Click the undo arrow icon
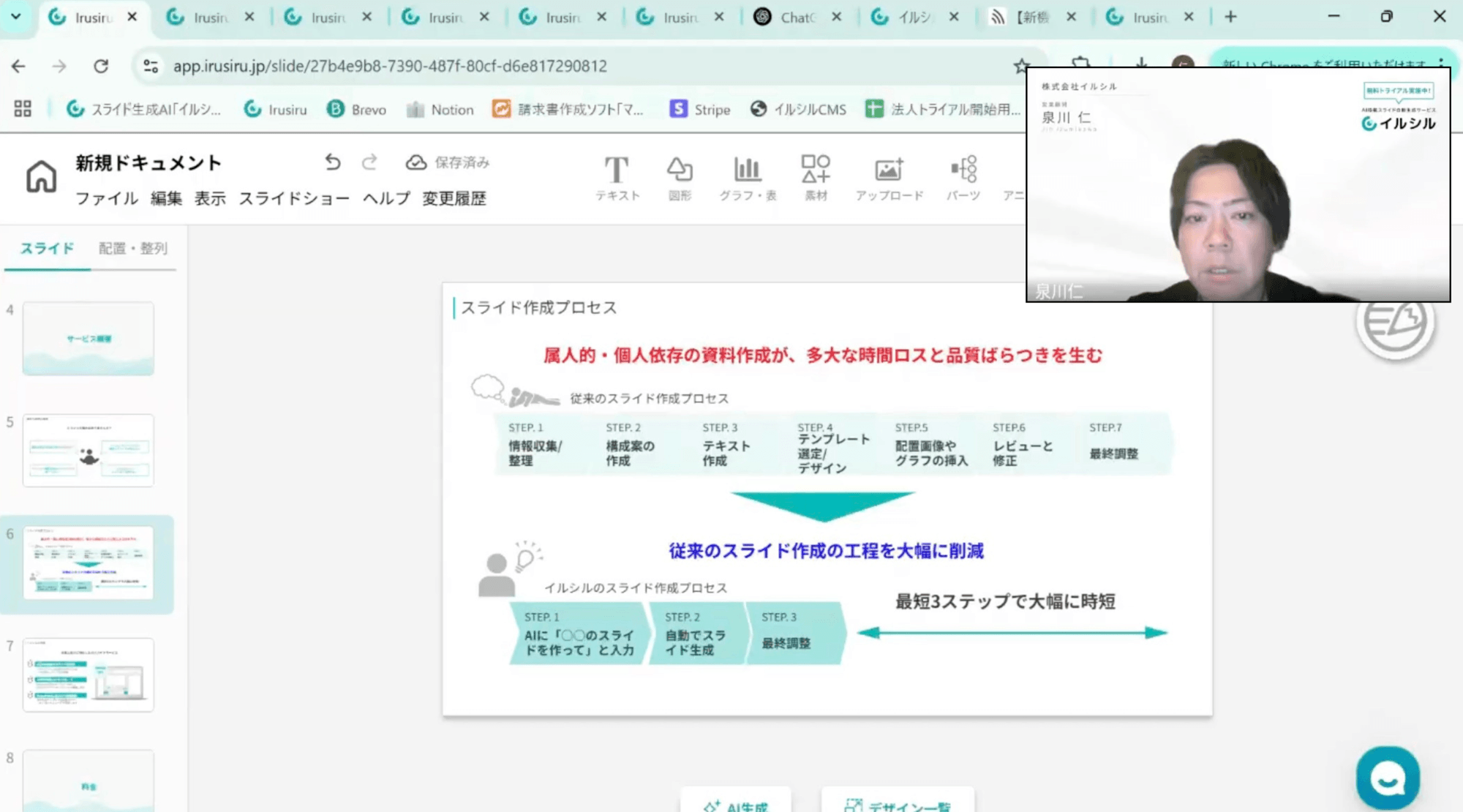The image size is (1463, 812). pos(333,162)
